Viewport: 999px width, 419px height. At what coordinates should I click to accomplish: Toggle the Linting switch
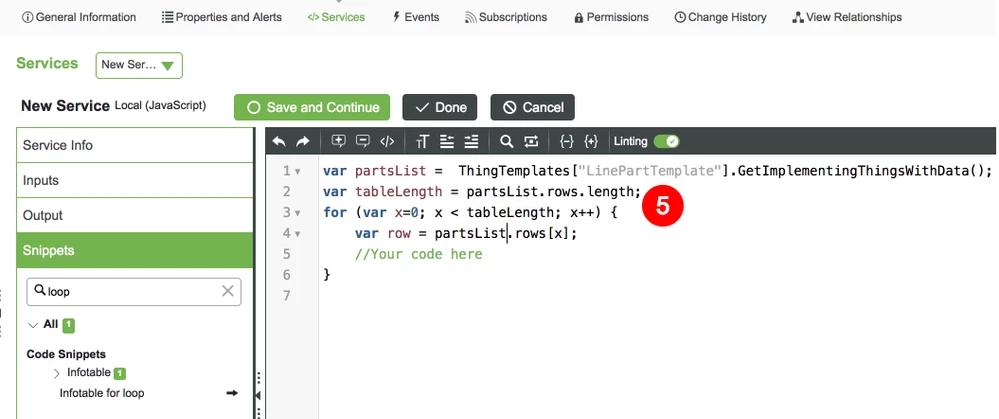tap(666, 141)
